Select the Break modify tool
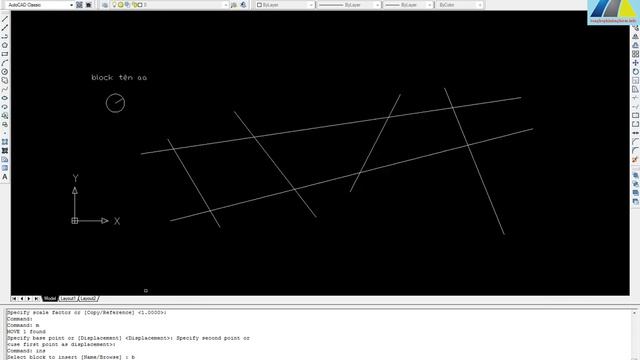 coord(636,124)
